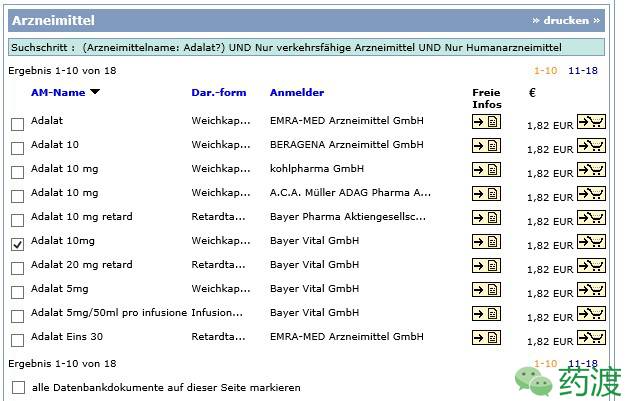Sort results by Anmelder column
The width and height of the screenshot is (625, 401).
click(x=297, y=92)
